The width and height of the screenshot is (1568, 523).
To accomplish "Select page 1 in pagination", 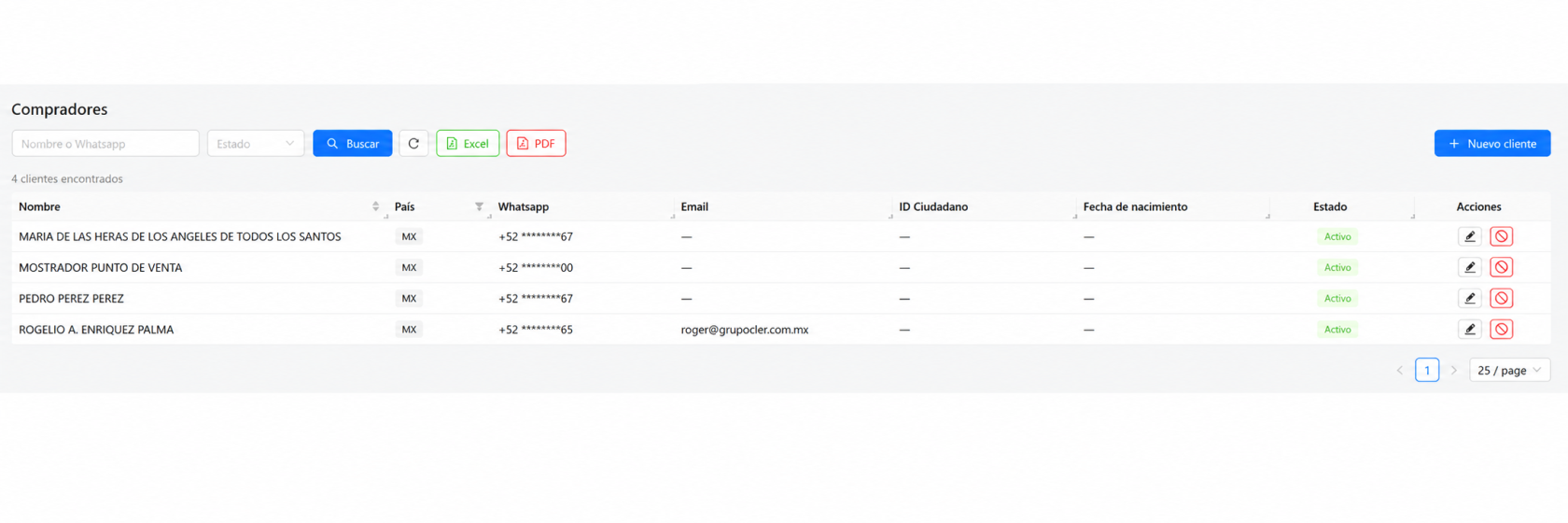I will (x=1427, y=371).
